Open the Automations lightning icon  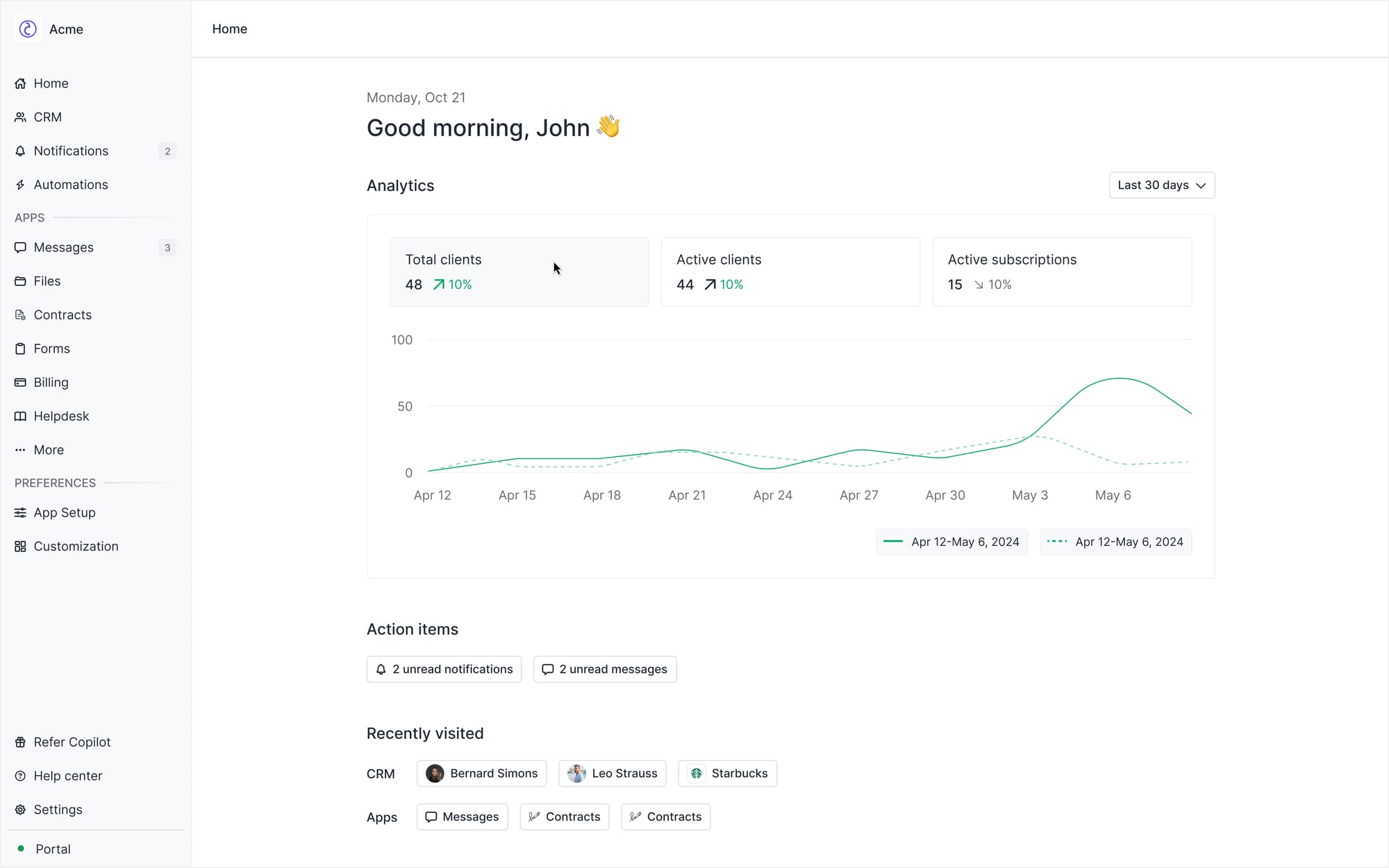[x=20, y=185]
